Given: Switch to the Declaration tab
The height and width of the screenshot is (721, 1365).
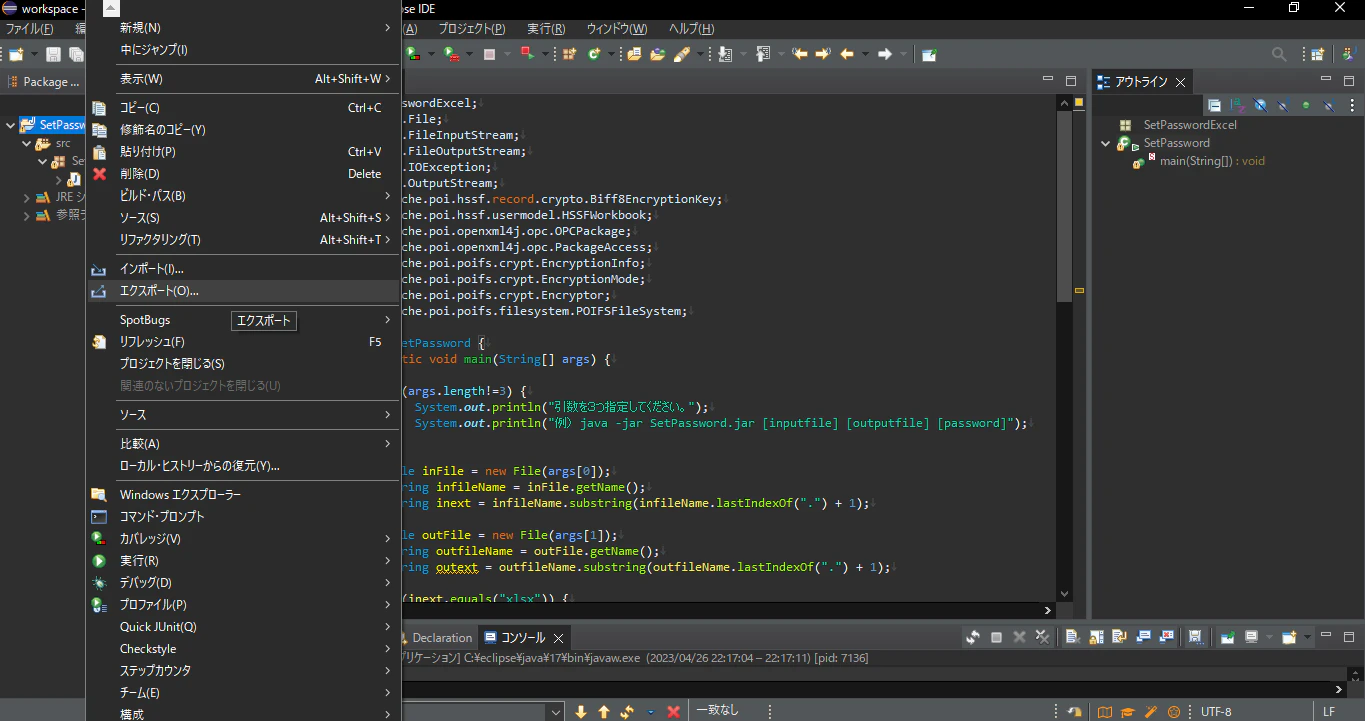Looking at the screenshot, I should (441, 638).
